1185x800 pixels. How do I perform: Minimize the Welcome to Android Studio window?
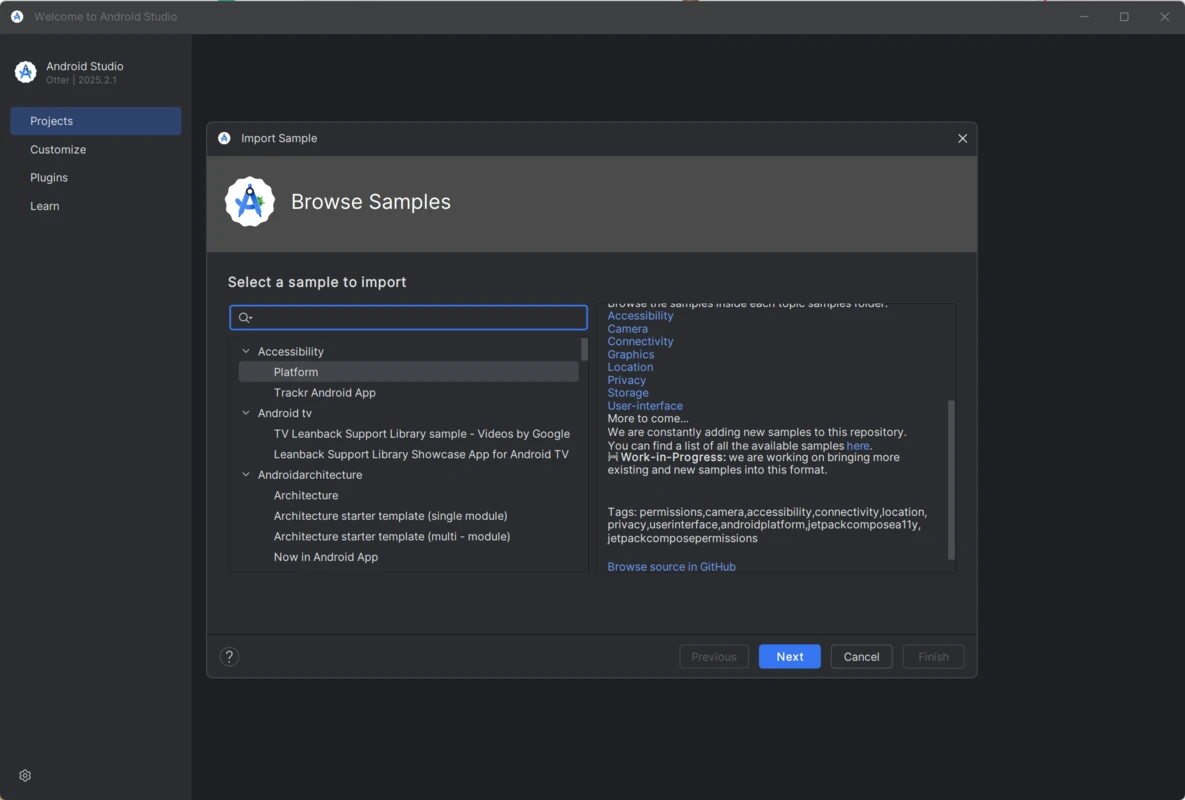click(x=1084, y=17)
